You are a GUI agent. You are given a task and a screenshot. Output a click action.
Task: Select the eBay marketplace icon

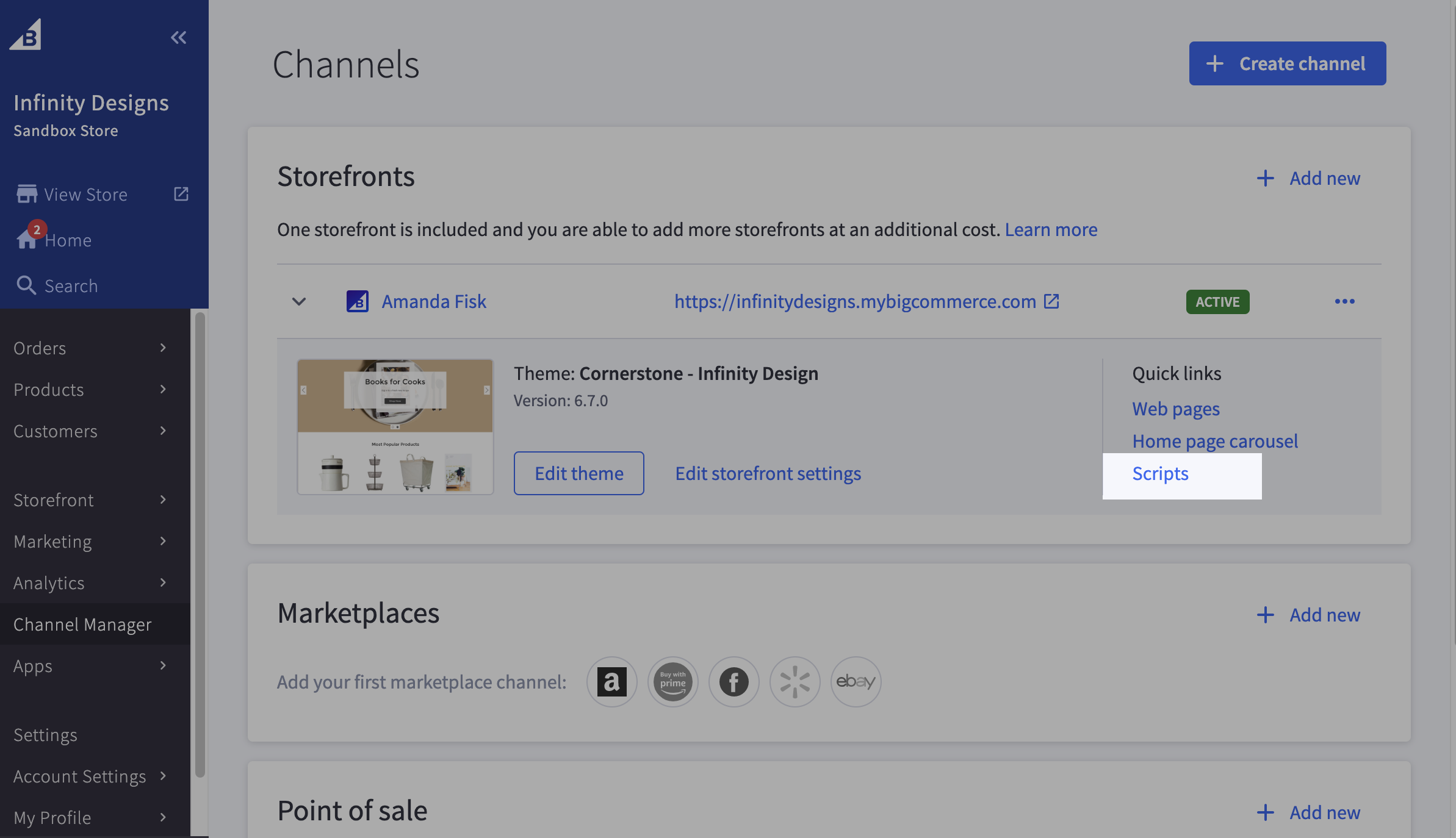point(855,681)
